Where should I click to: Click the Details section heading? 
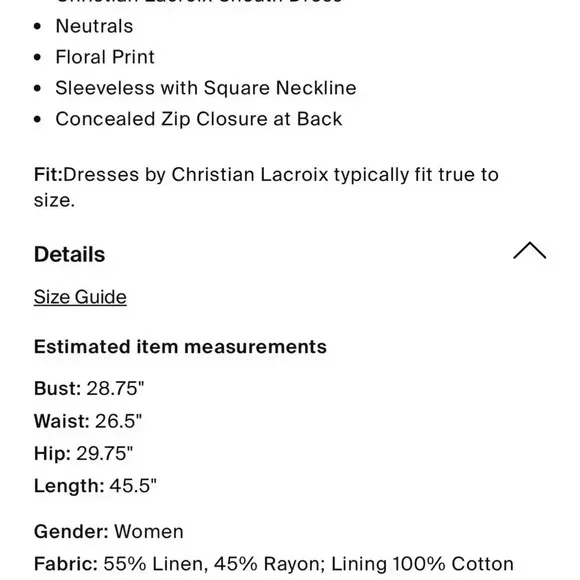pos(70,254)
